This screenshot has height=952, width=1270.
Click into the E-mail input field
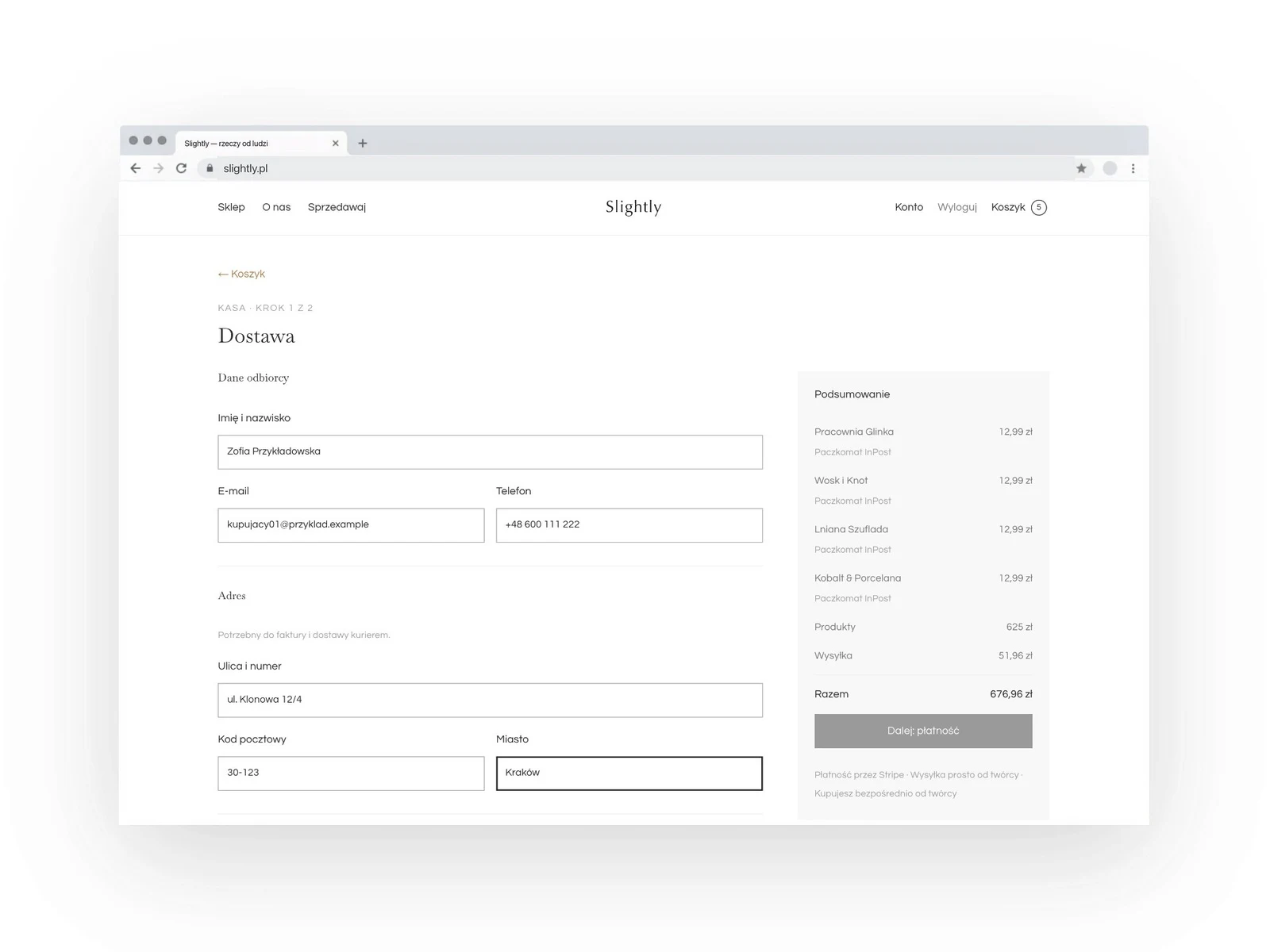pyautogui.click(x=351, y=525)
